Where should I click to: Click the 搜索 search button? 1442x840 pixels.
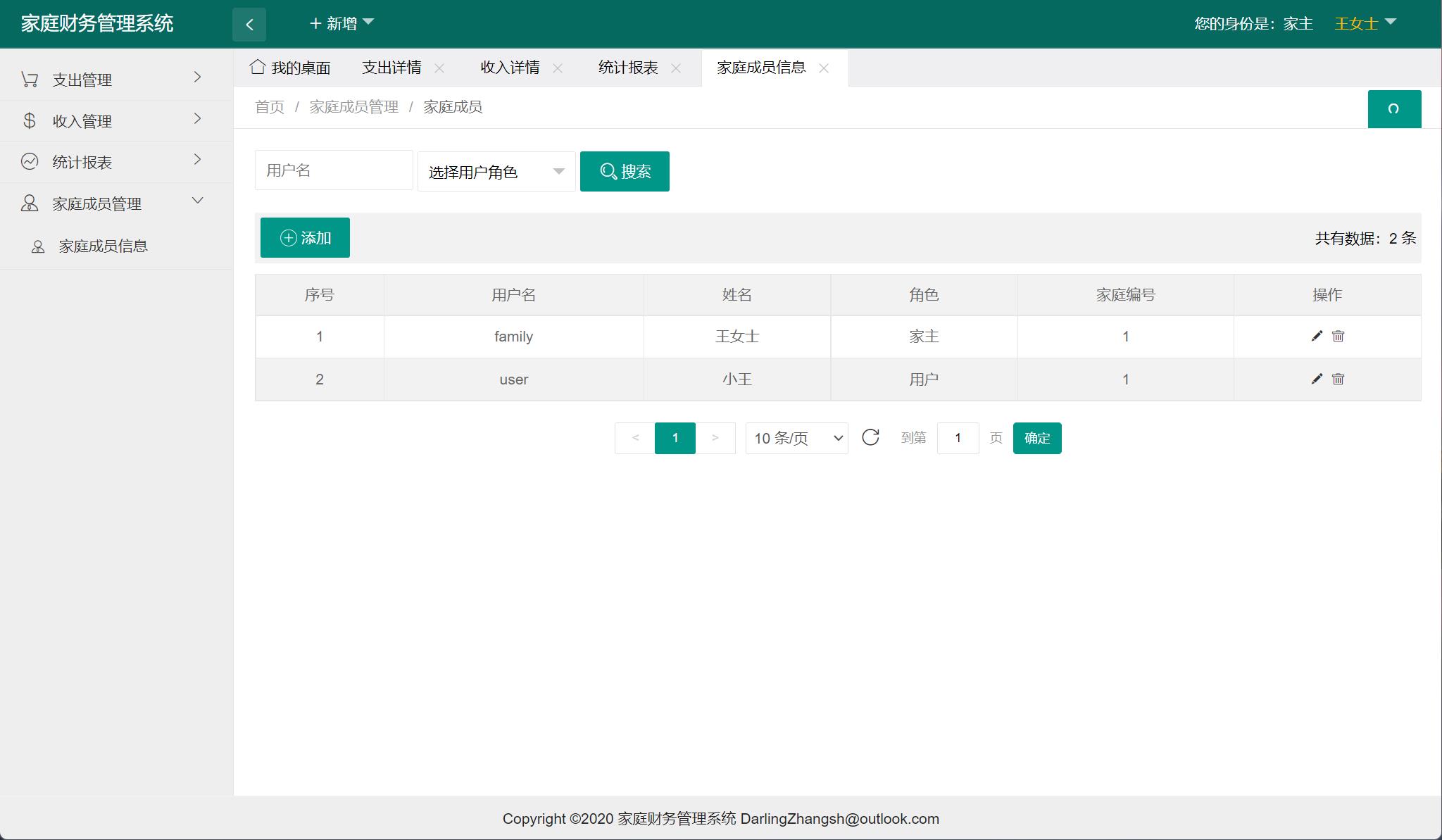pos(625,170)
